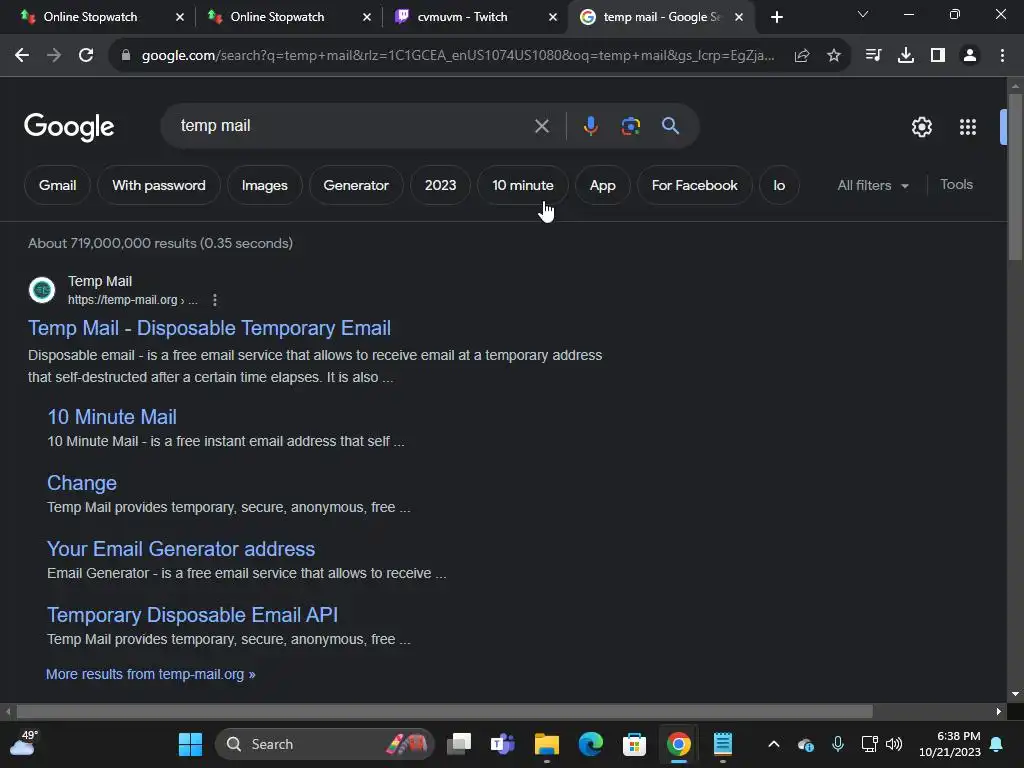This screenshot has height=768, width=1024.
Task: Select the App filter chip
Action: point(602,185)
